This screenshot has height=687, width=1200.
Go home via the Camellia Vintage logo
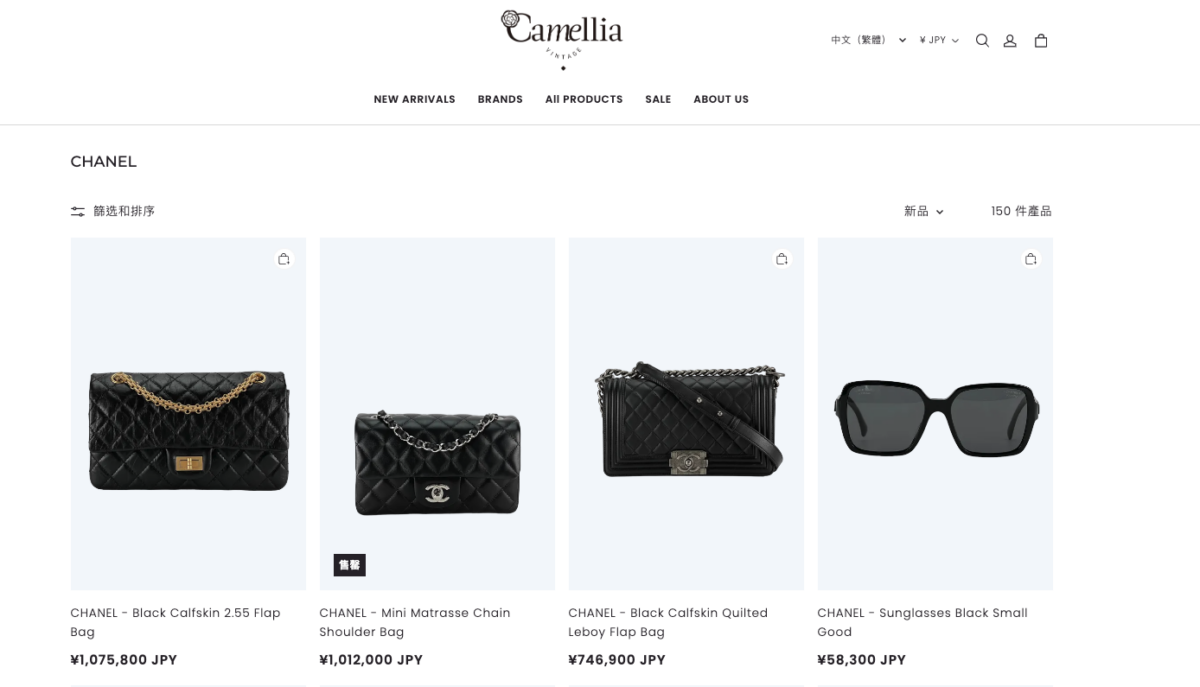(x=562, y=38)
